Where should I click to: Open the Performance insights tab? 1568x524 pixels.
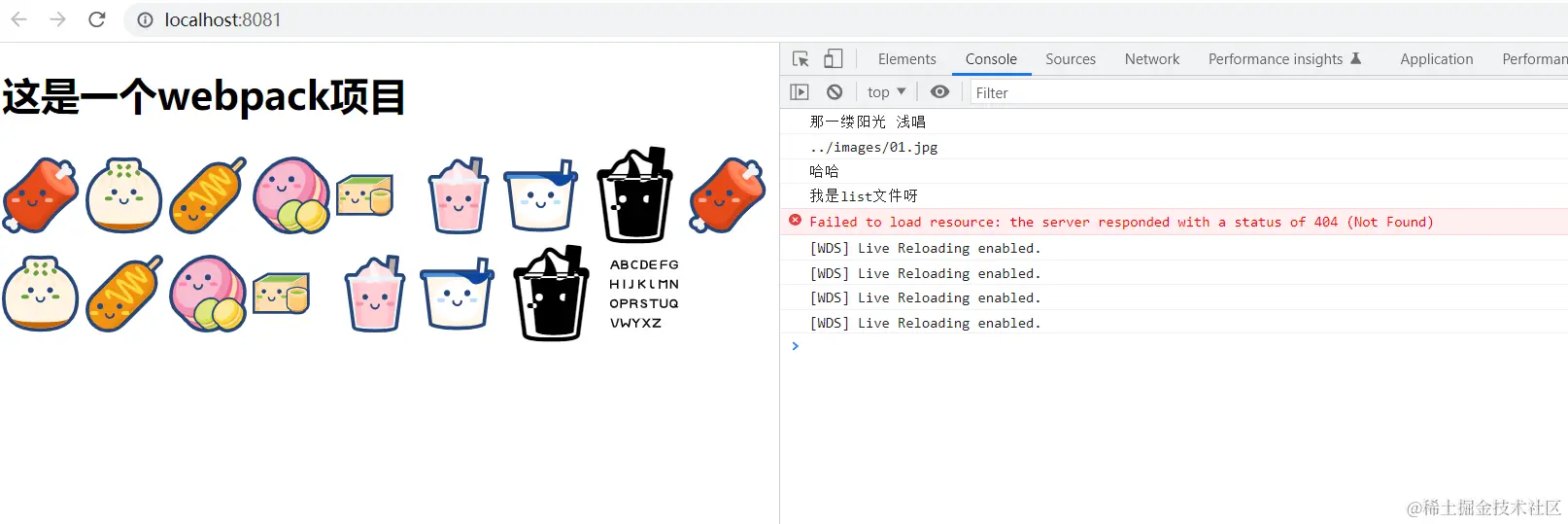(x=1284, y=59)
